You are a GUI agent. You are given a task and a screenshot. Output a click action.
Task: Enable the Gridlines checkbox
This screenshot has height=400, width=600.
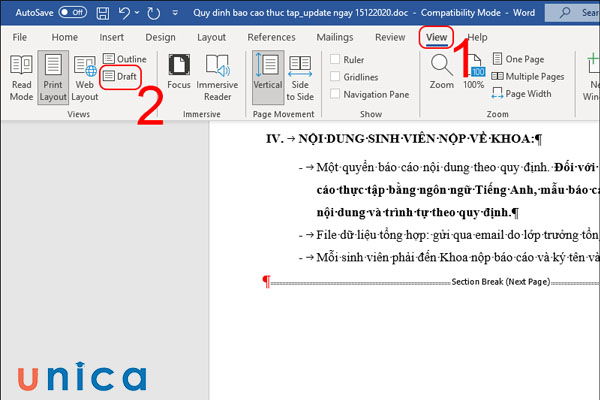point(335,77)
